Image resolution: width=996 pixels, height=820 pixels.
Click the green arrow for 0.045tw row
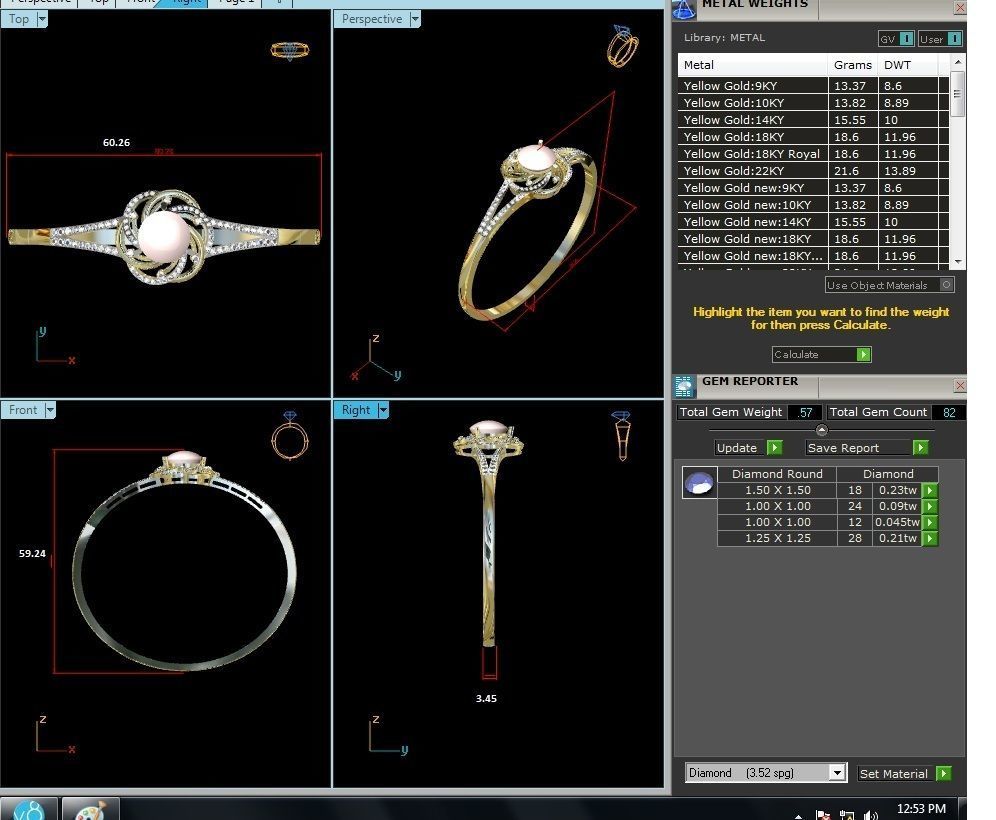pyautogui.click(x=930, y=522)
